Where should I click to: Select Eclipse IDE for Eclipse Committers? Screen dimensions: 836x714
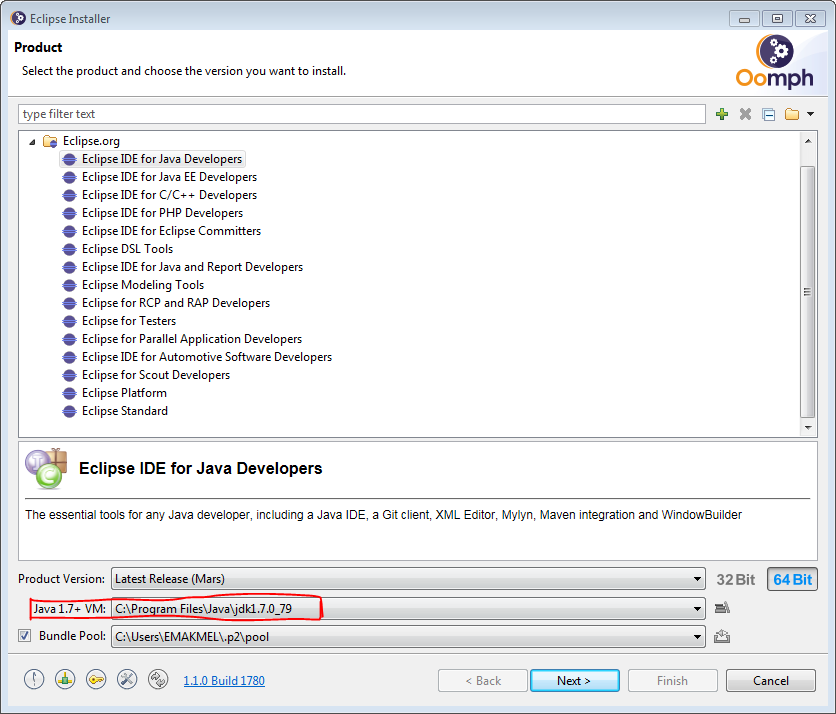click(171, 231)
